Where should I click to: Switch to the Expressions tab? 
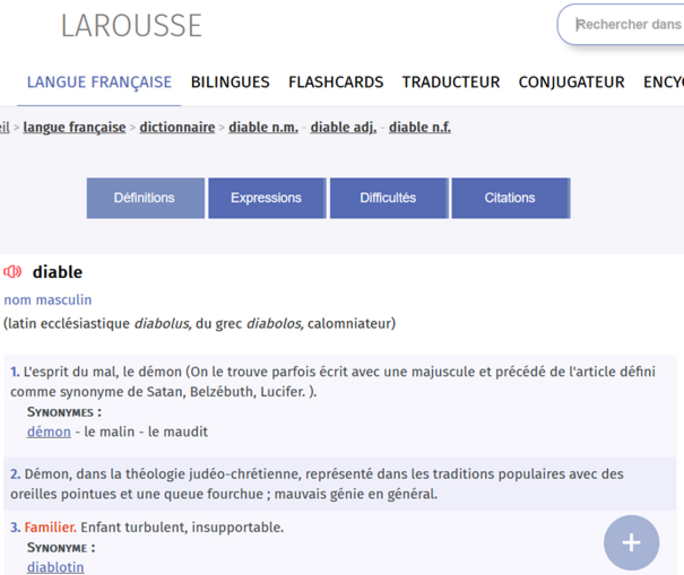click(267, 198)
